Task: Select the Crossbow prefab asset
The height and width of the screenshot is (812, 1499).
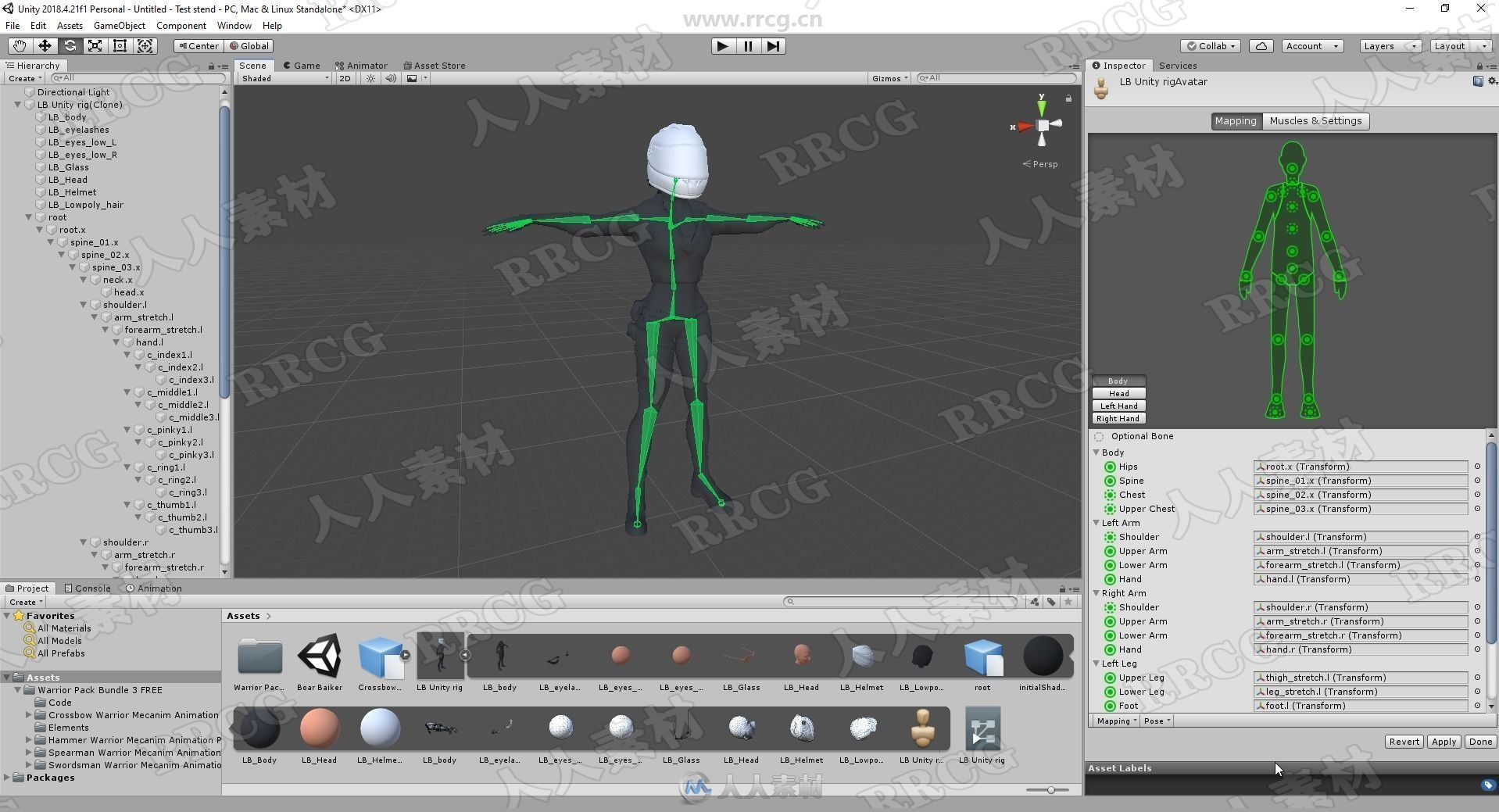Action: 380,663
